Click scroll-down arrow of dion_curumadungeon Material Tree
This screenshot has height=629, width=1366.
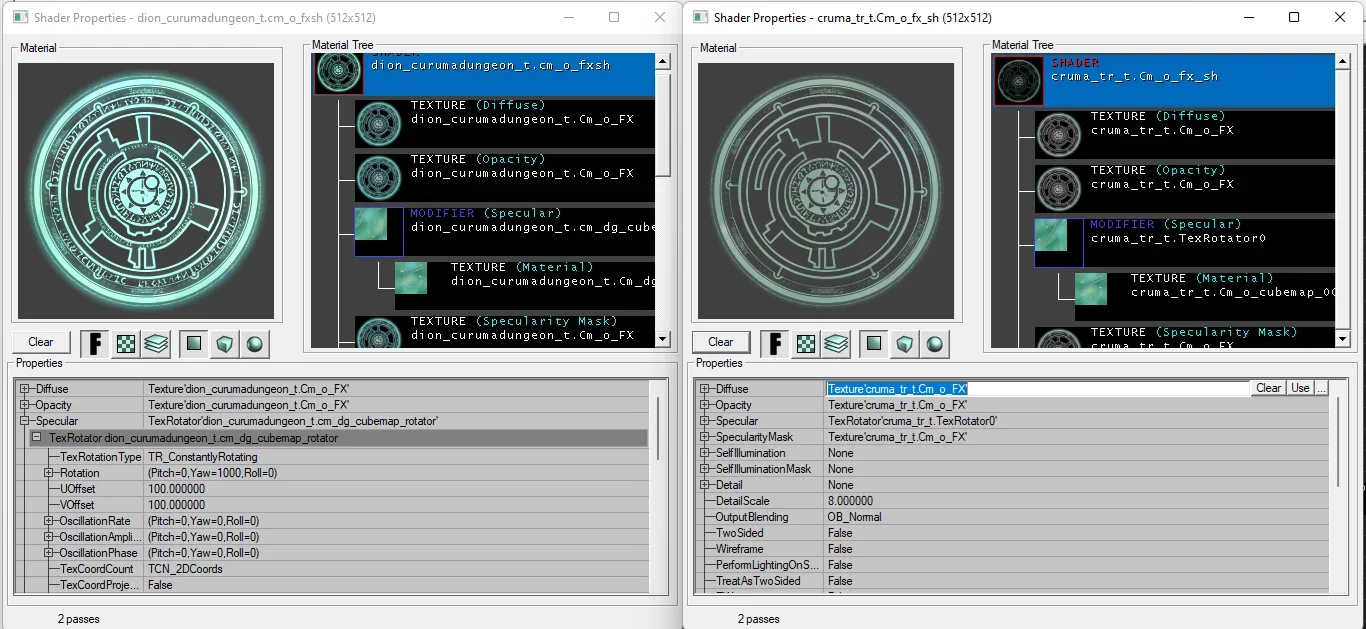click(663, 340)
